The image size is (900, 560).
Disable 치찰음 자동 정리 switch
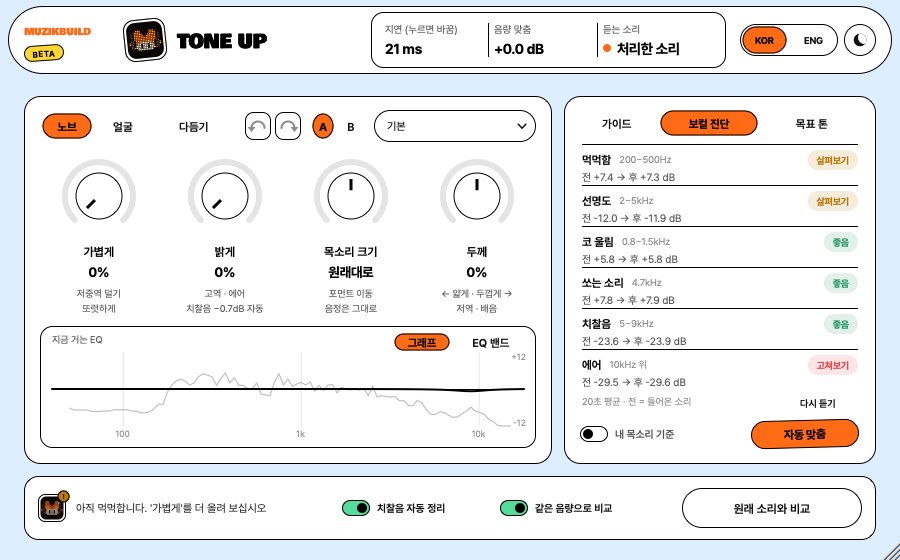pos(356,508)
